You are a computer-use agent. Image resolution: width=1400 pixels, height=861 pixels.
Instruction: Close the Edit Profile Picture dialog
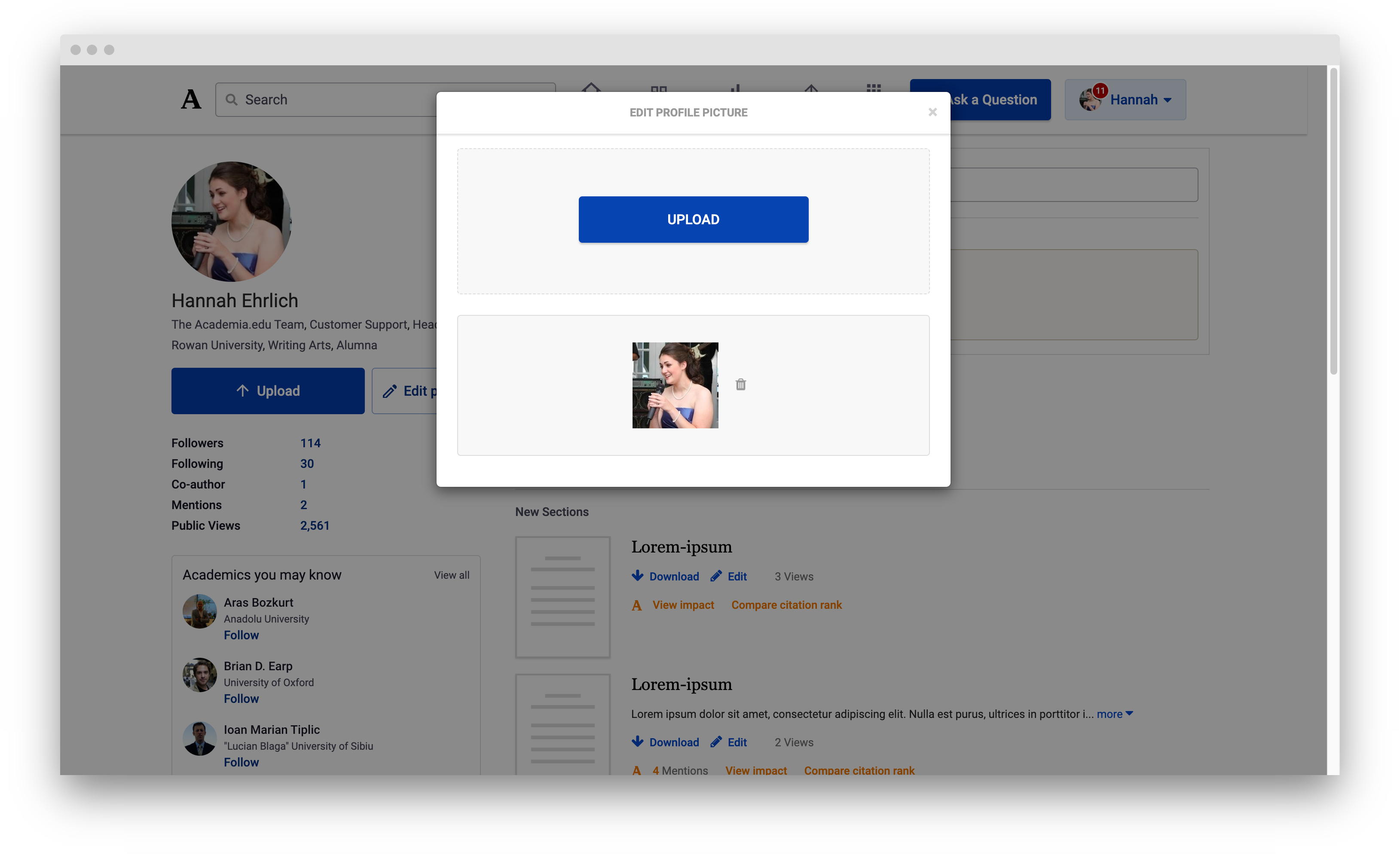(x=932, y=112)
